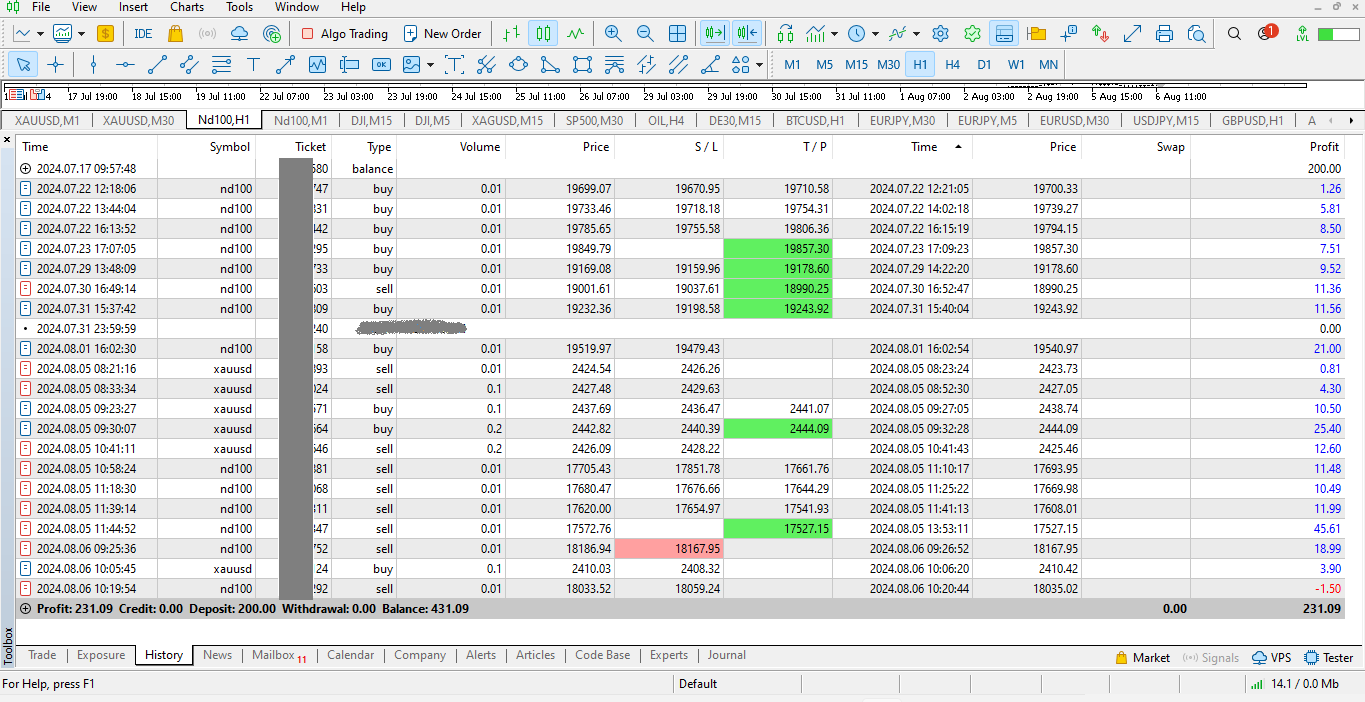Click the New Order button

[x=442, y=33]
